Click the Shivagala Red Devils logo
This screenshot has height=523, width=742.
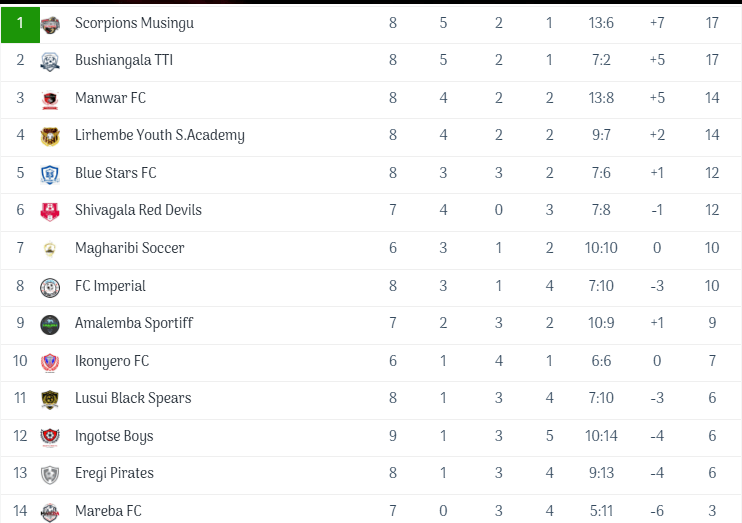(50, 211)
